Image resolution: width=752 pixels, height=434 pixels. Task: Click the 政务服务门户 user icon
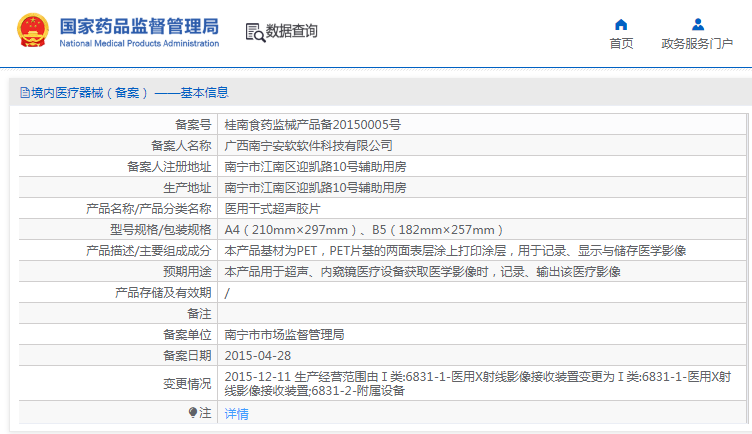(x=698, y=24)
